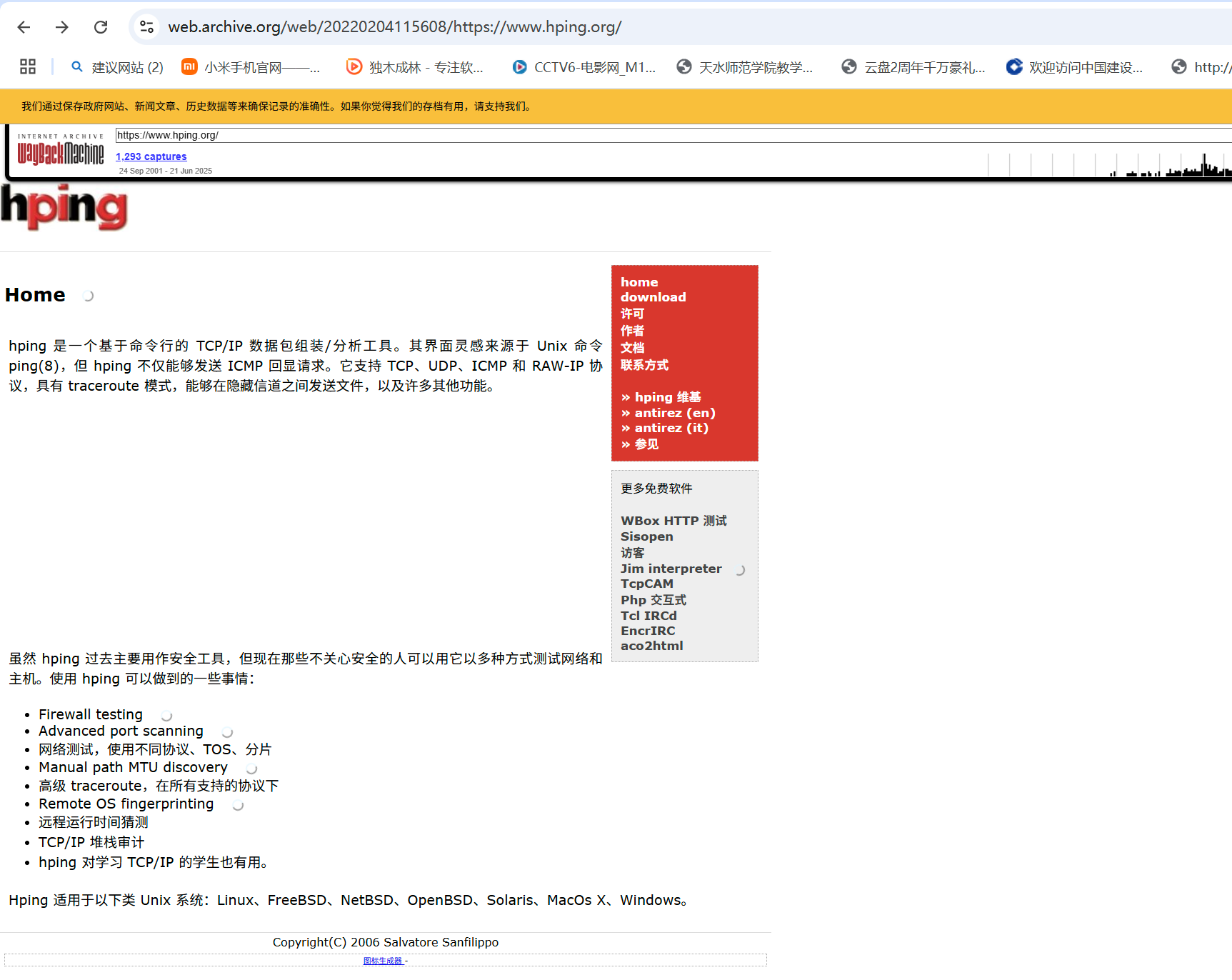The height and width of the screenshot is (980, 1232).
Task: Open the CCTV6-电影网 bookmark
Action: (x=584, y=67)
